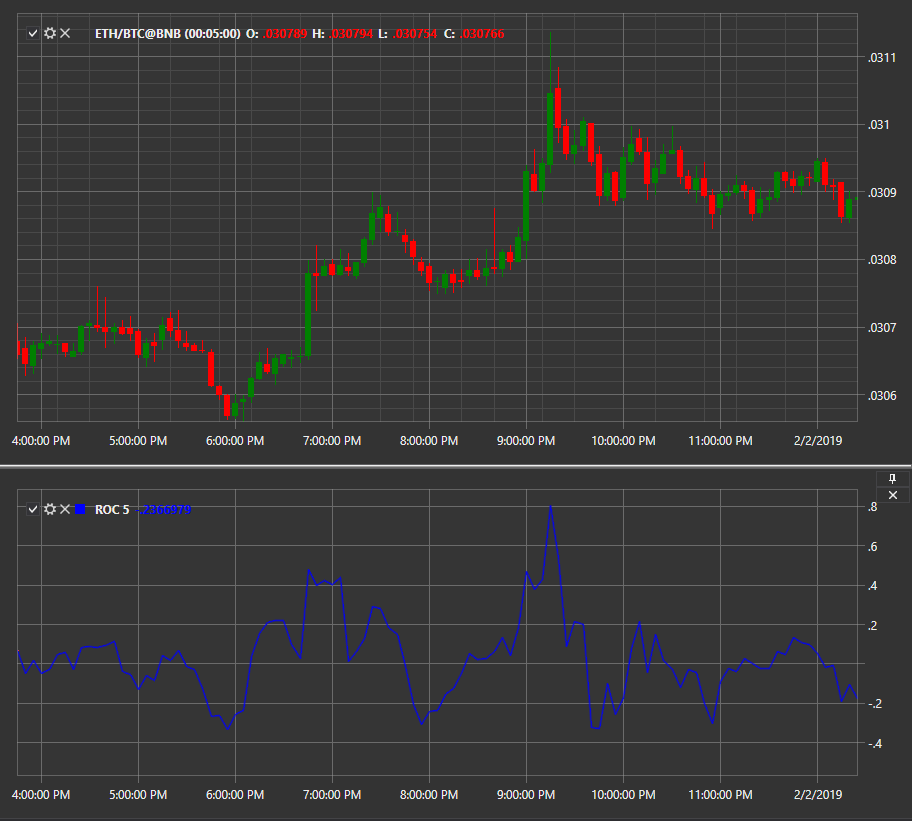Remove the ROC 5 indicator with X
The image size is (912, 821).
pos(65,509)
